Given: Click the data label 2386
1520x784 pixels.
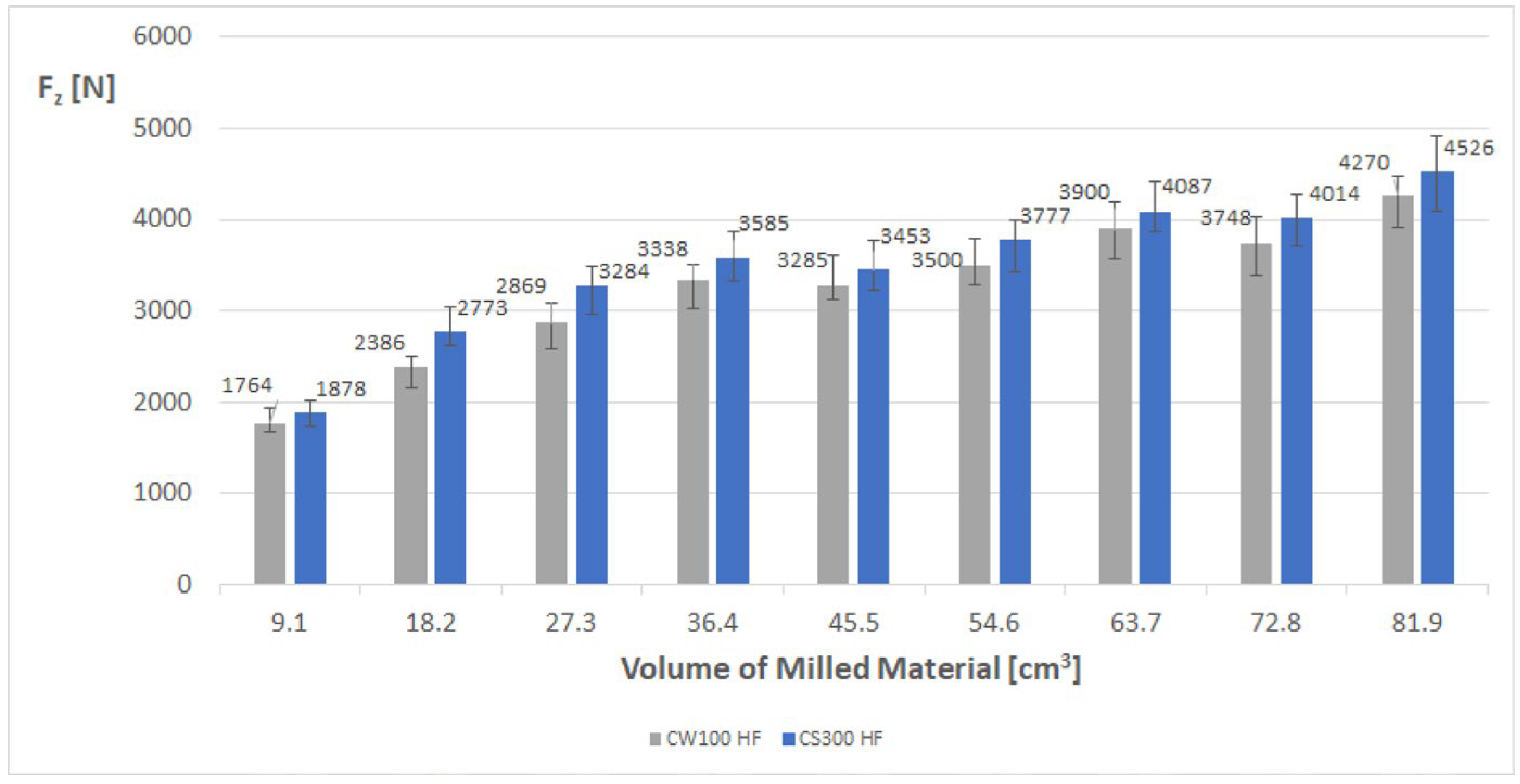Looking at the screenshot, I should tap(379, 343).
